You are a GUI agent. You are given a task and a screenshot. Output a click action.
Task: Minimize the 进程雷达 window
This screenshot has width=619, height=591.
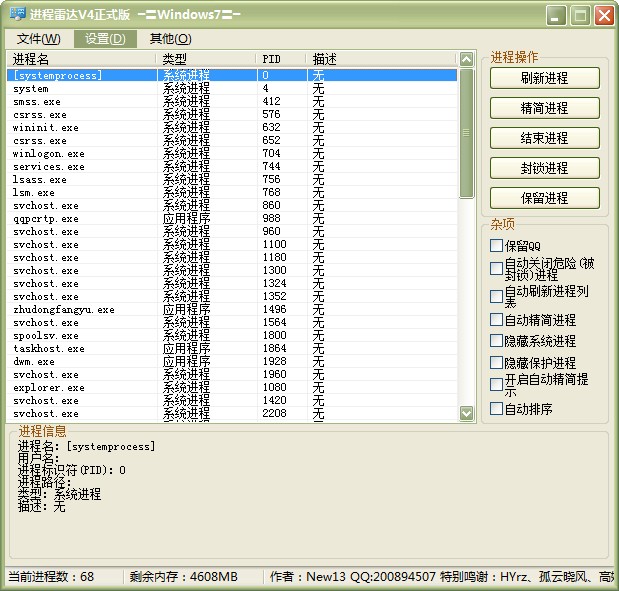[556, 16]
